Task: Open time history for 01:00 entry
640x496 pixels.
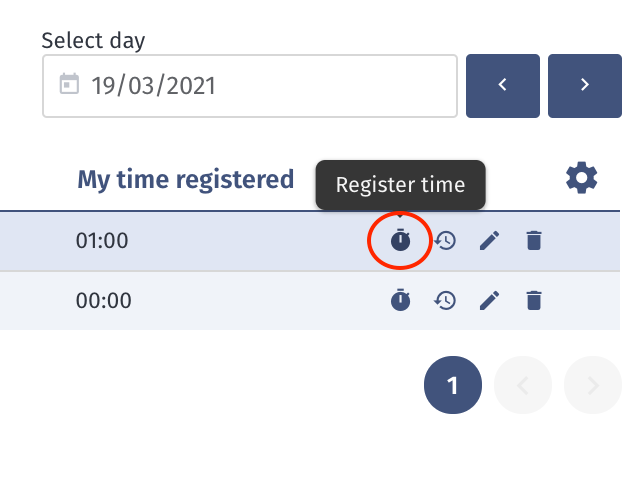Action: 445,240
